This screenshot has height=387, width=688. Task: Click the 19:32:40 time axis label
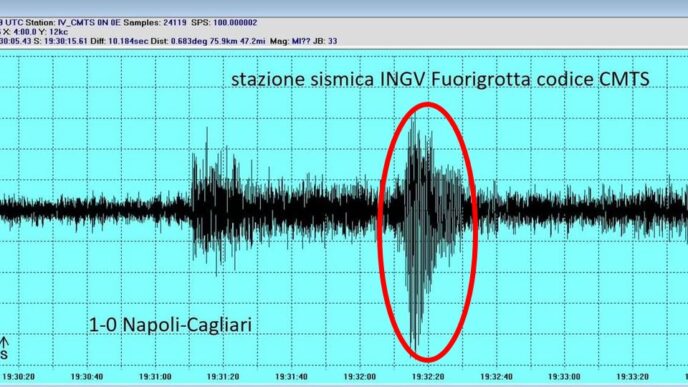[x=497, y=377]
